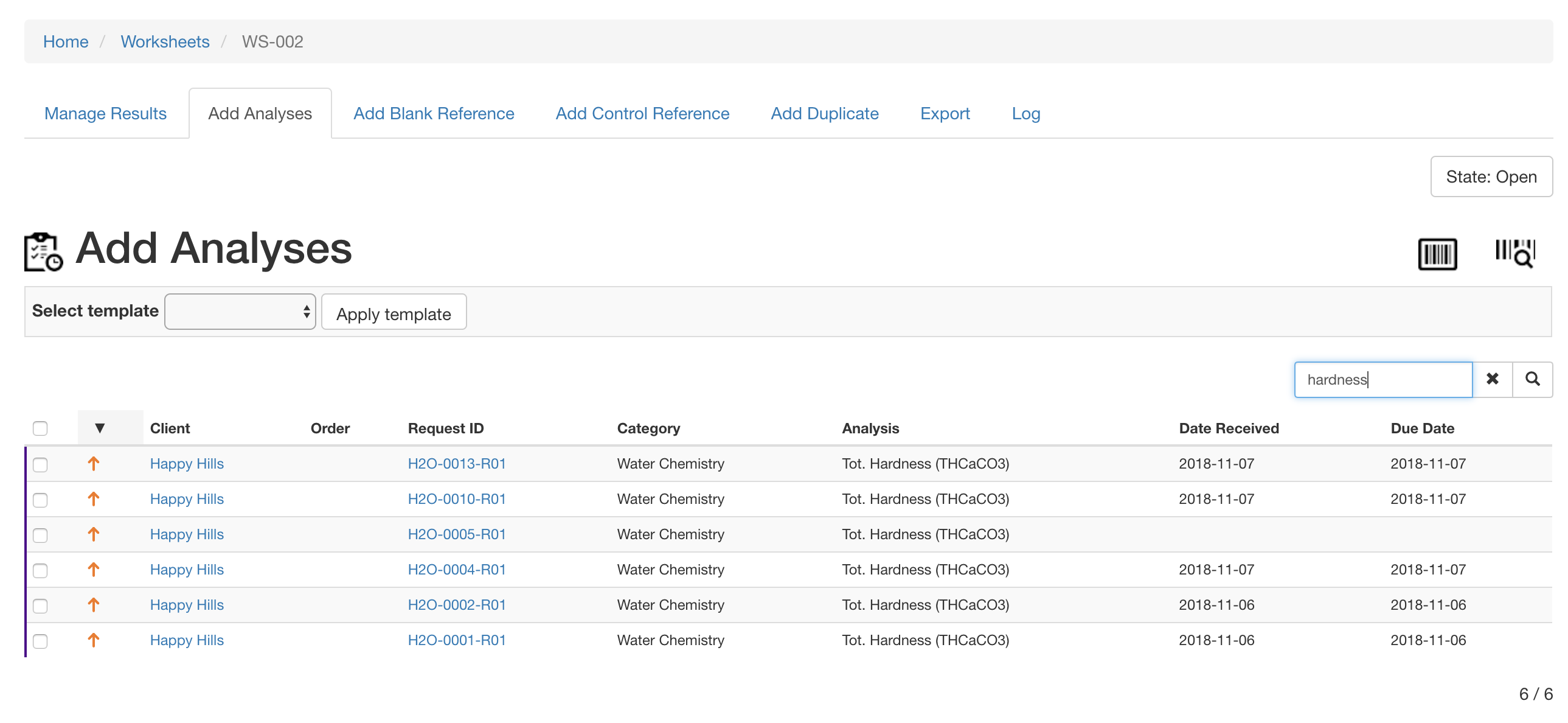Sort table by Order column header
The height and width of the screenshot is (723, 1568).
330,428
